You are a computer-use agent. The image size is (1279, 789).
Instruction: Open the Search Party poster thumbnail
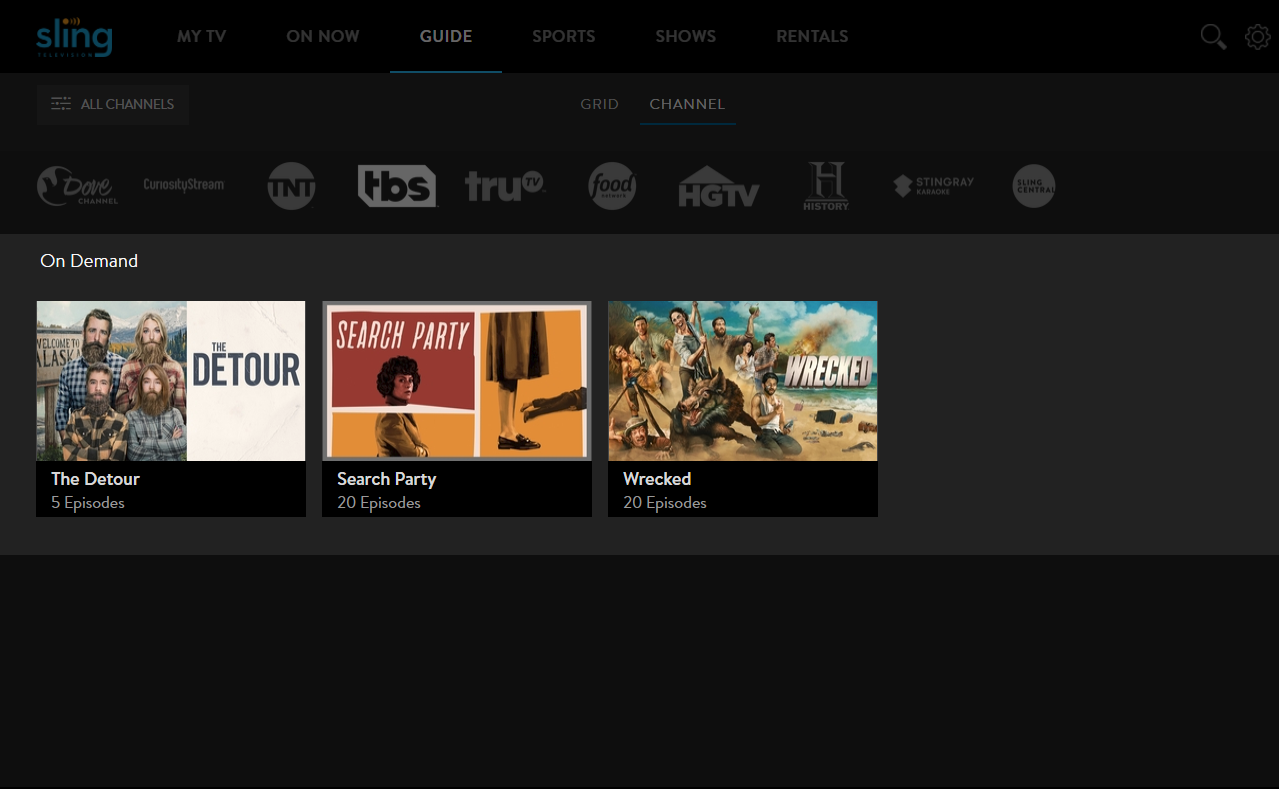click(457, 381)
